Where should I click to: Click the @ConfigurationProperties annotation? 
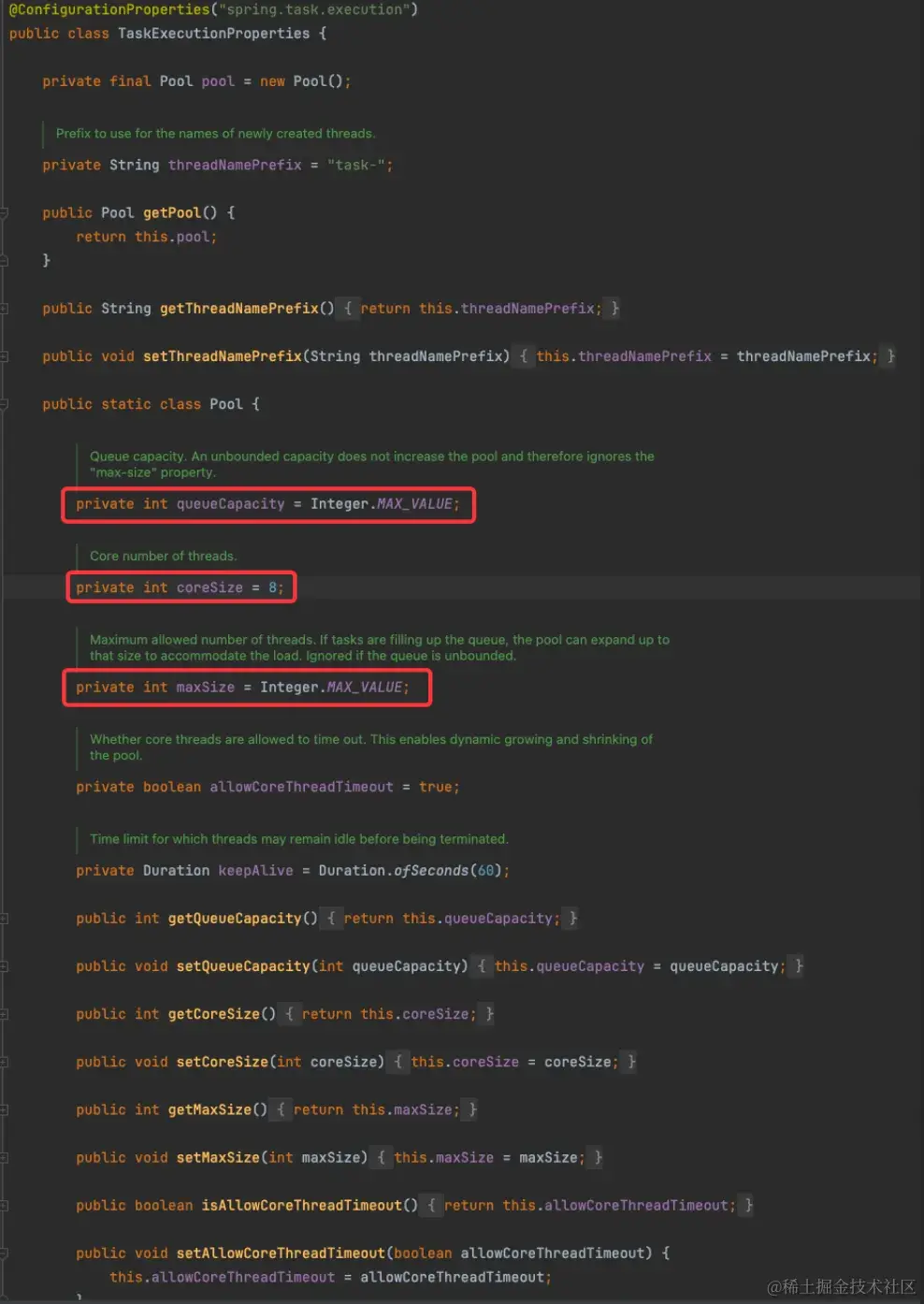coord(109,9)
